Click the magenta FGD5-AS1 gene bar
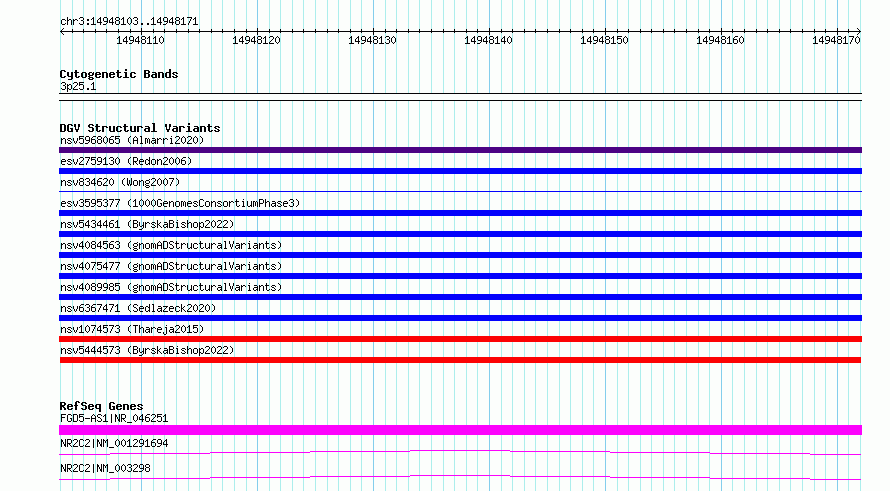Image resolution: width=890 pixels, height=491 pixels. tap(460, 430)
